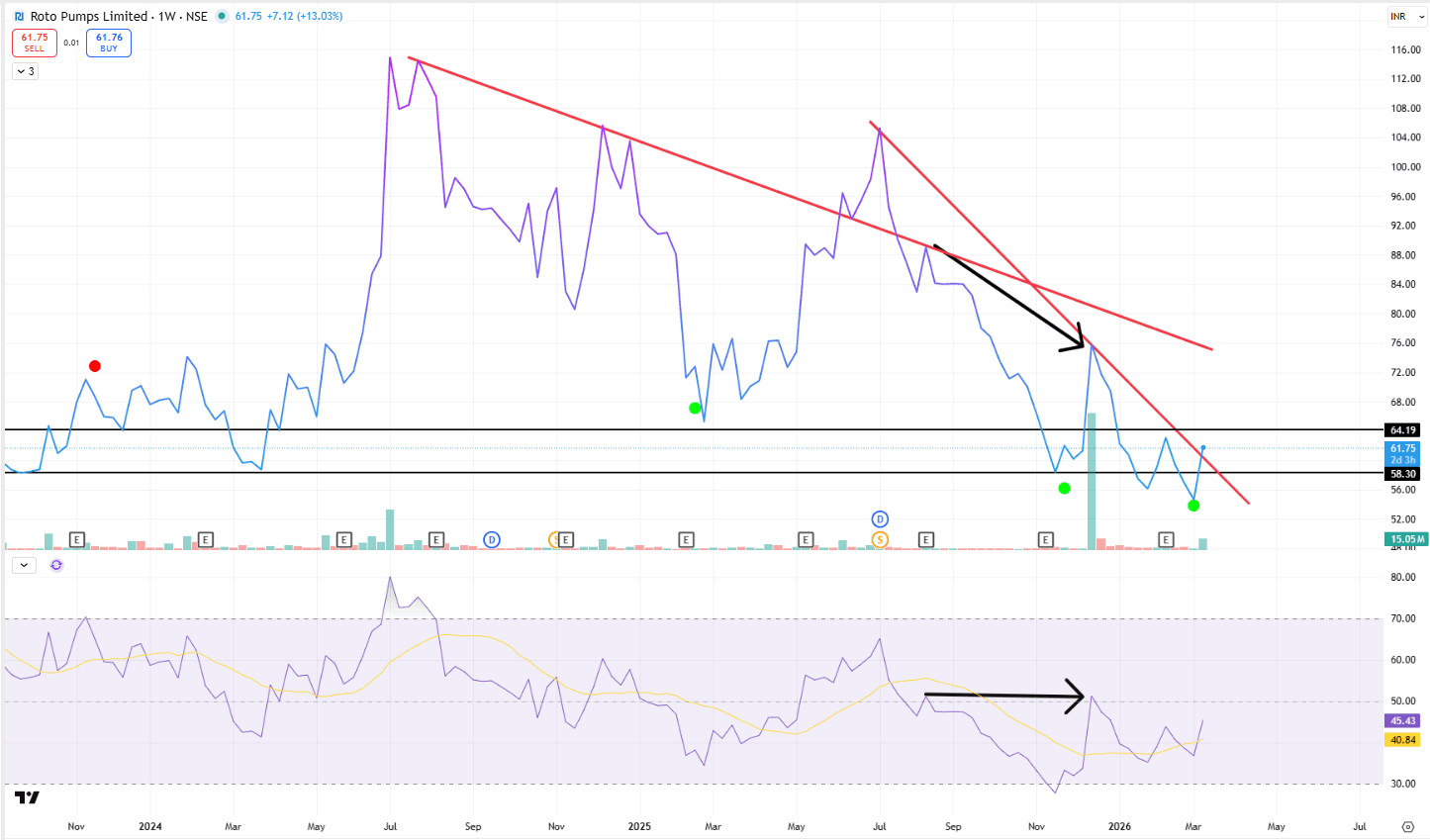Click the RSI 30.00 axis label
Screen dimensions: 1430x840
coord(1403,784)
